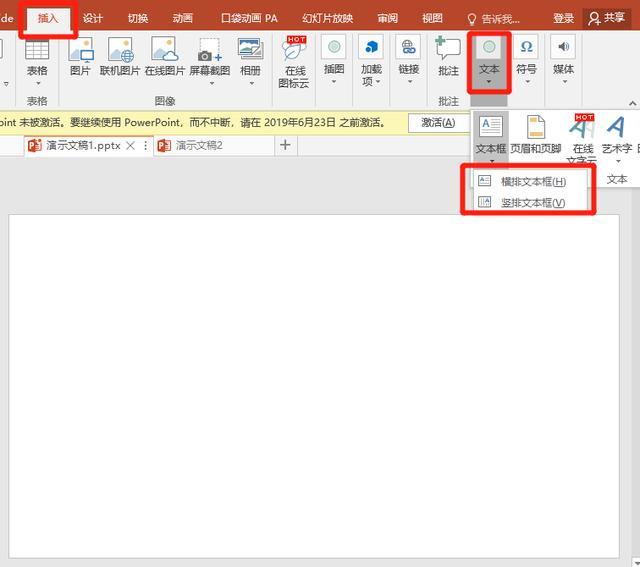The width and height of the screenshot is (640, 567).
Task: Insert 艺术字 WordArt
Action: point(616,127)
